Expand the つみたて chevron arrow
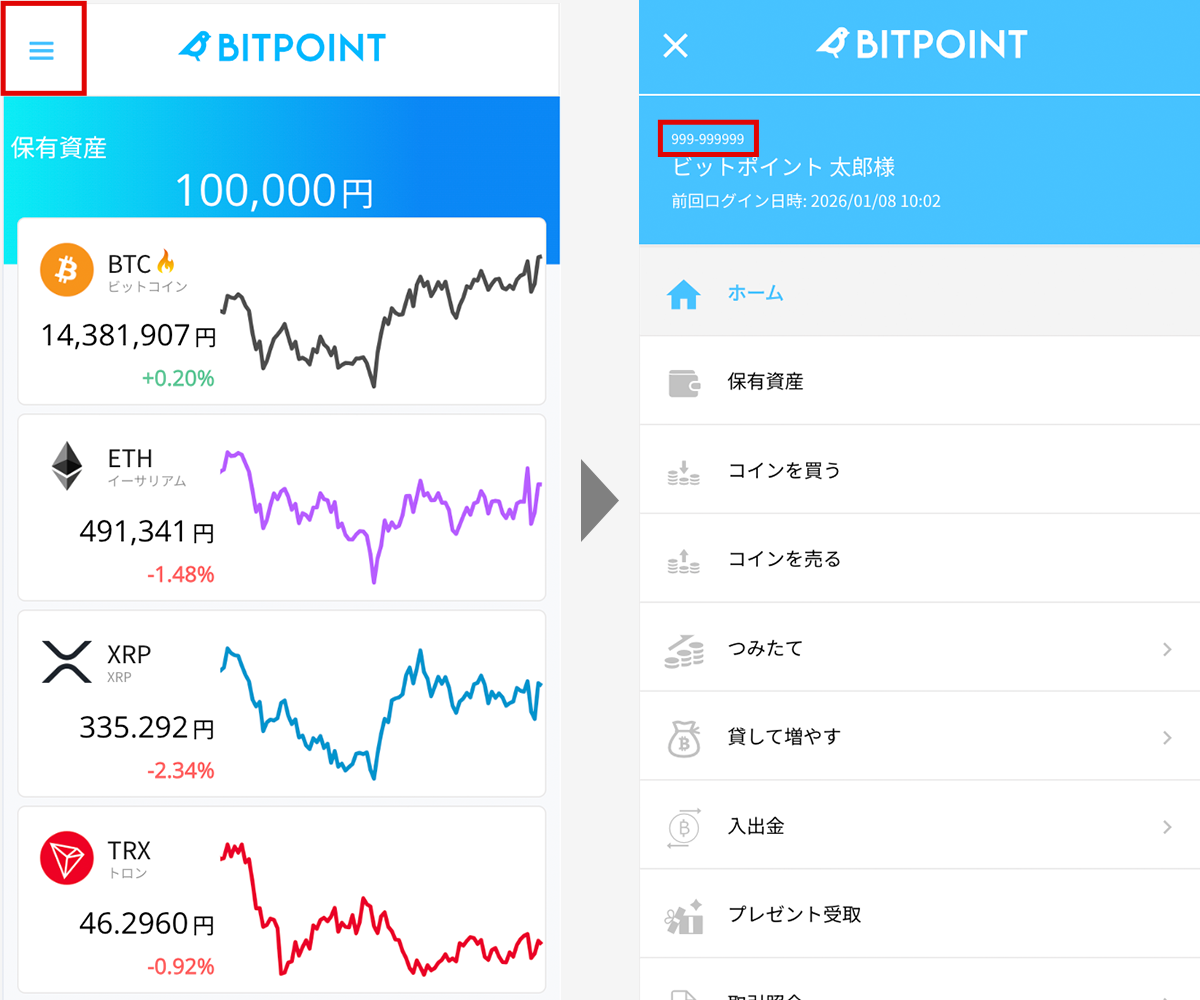Screen dimensions: 1200x1000 coord(1167,649)
